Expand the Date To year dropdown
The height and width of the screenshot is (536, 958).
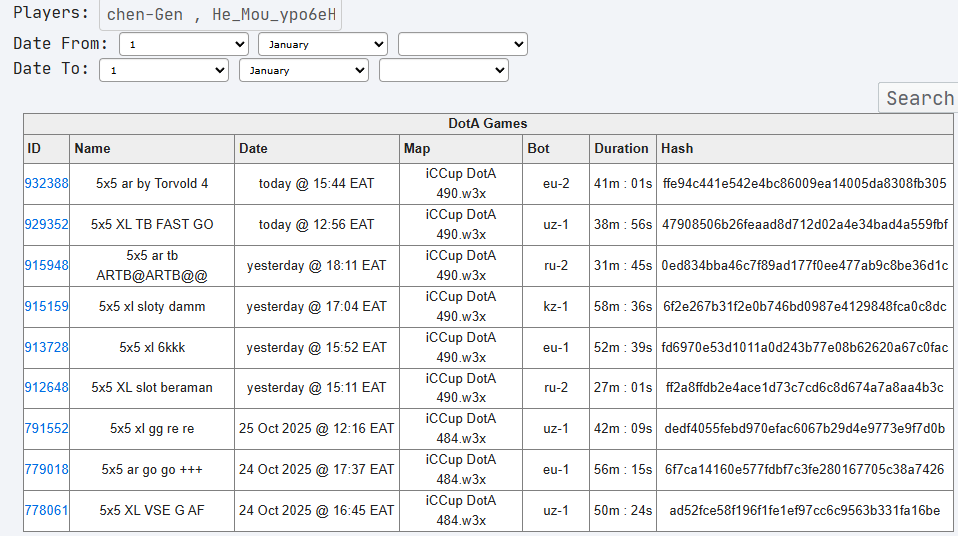443,70
